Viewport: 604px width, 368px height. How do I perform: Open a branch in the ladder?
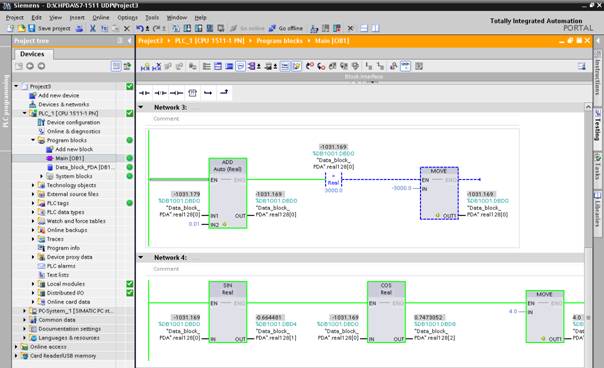208,93
